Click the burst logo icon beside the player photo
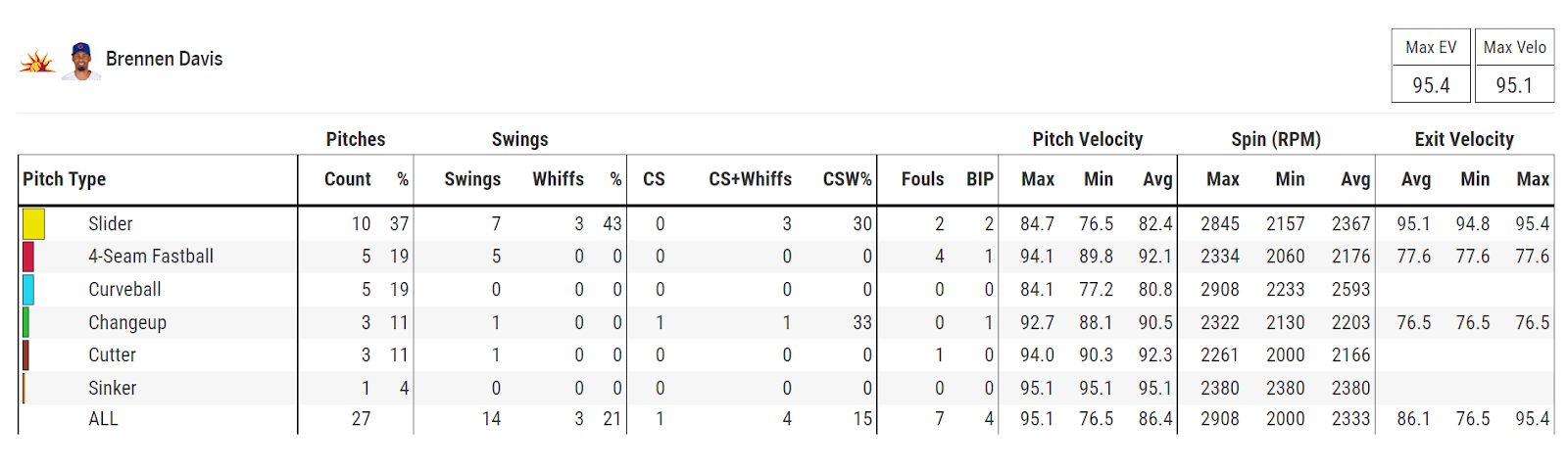 37,62
